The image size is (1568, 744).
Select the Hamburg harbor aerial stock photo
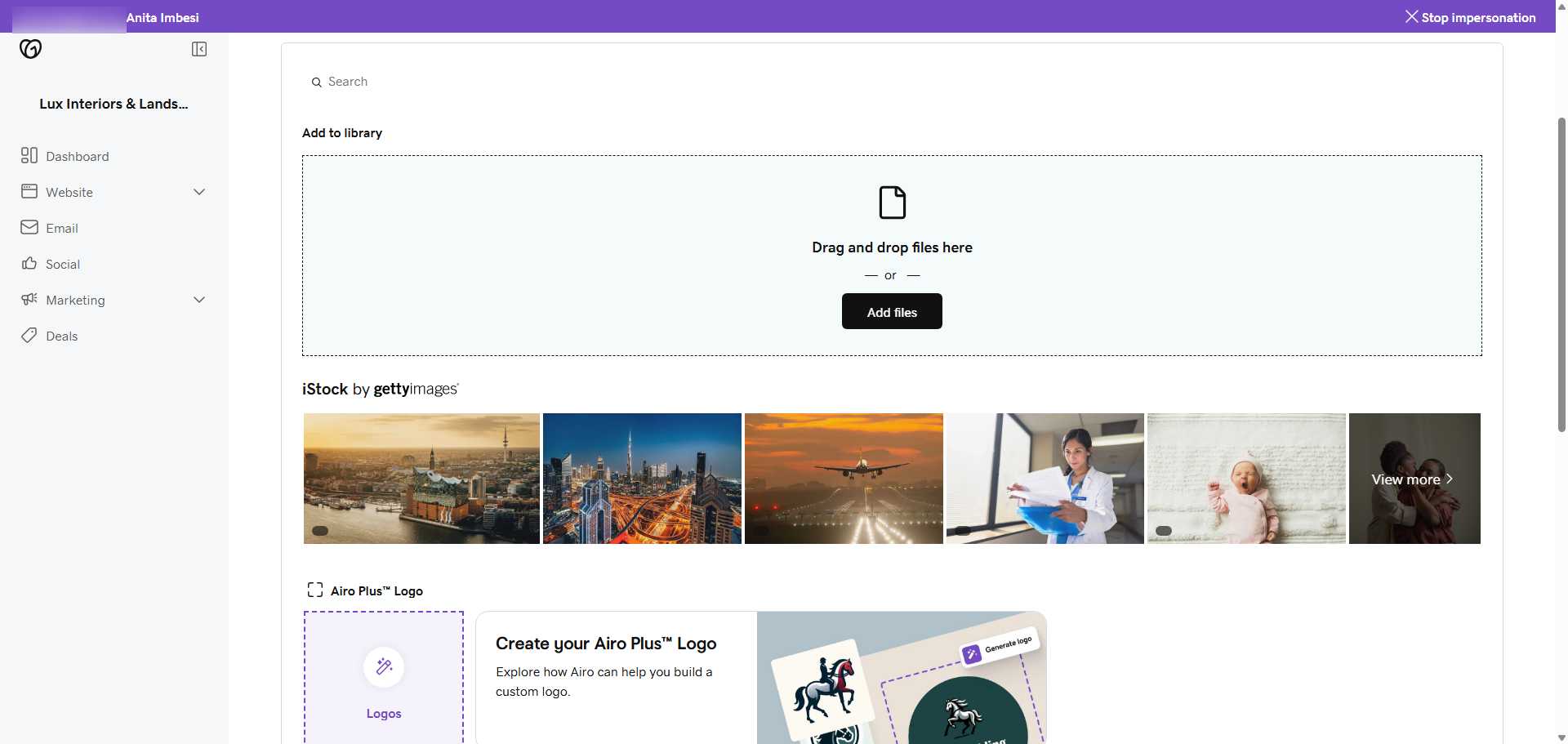tap(421, 479)
